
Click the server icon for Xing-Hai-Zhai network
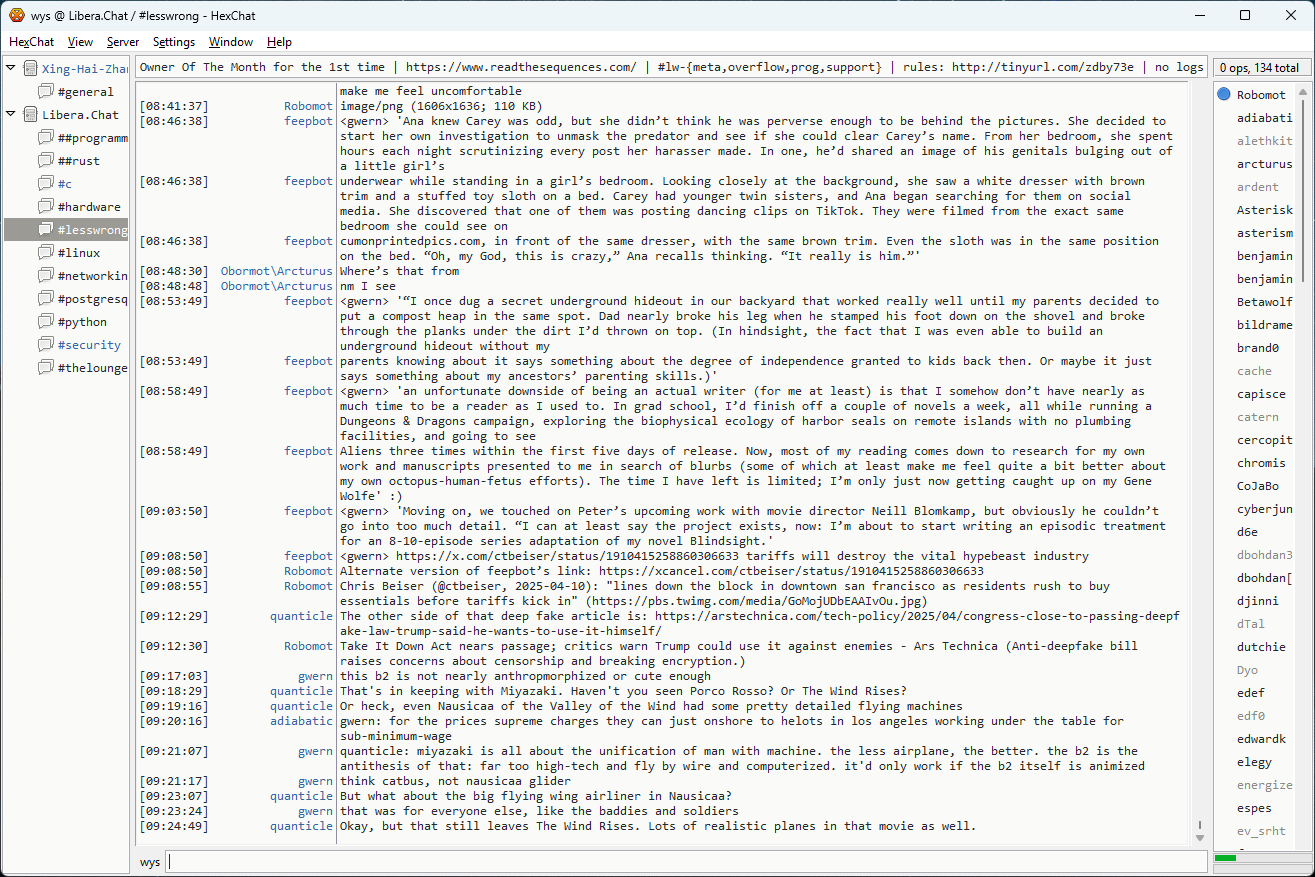(x=30, y=69)
